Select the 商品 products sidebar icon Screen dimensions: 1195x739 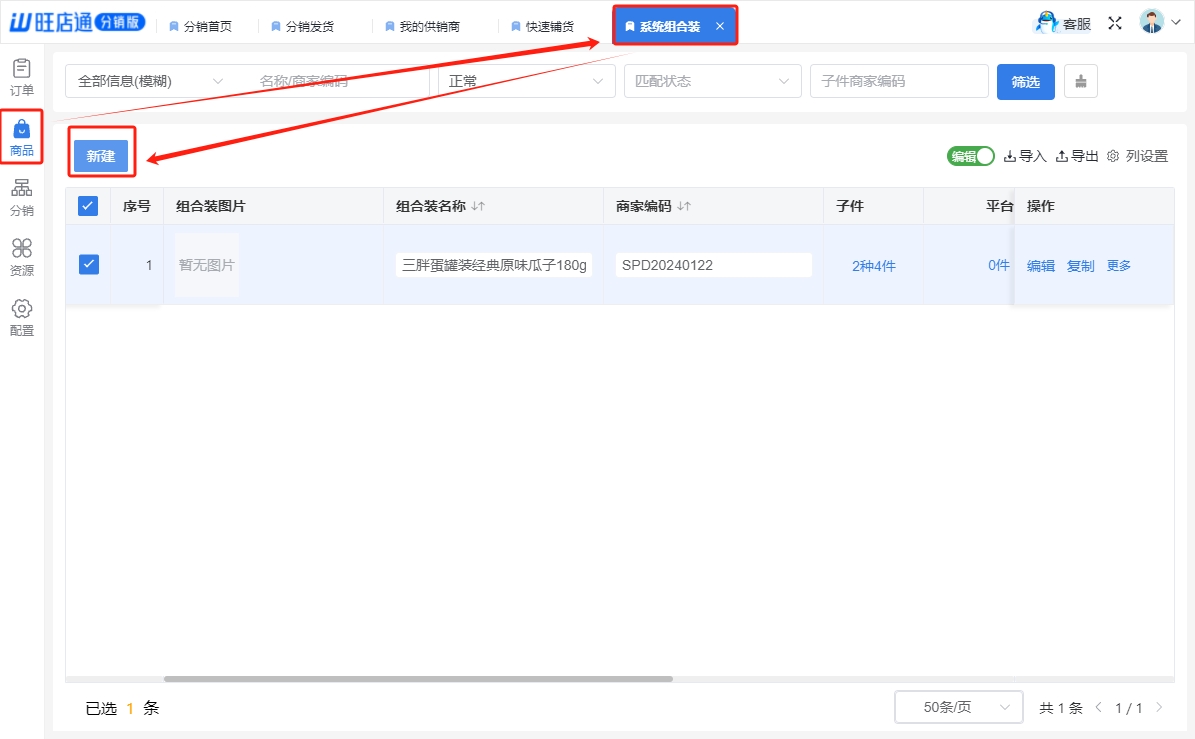22,137
